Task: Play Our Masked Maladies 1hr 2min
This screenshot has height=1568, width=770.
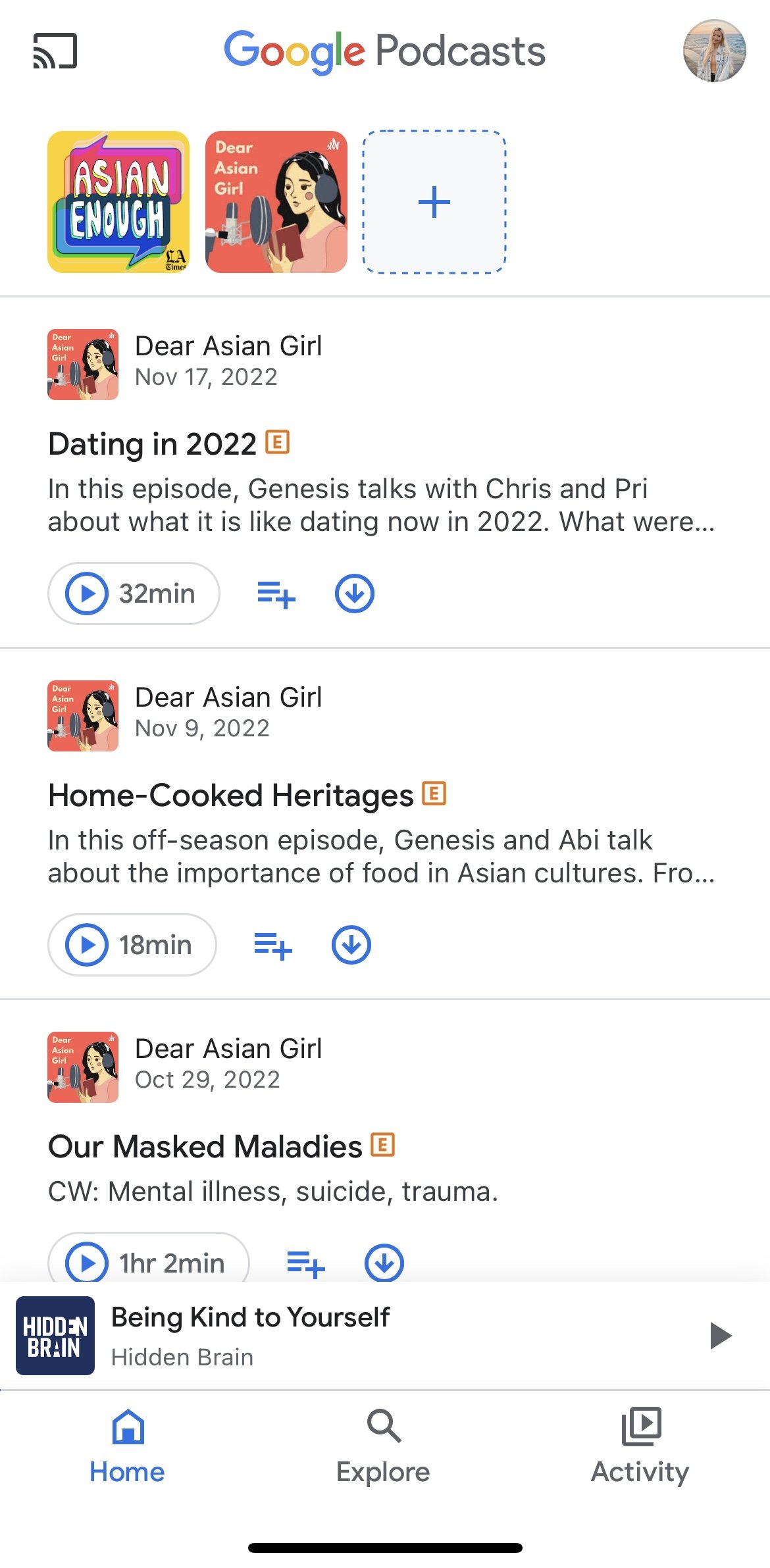Action: point(149,1258)
